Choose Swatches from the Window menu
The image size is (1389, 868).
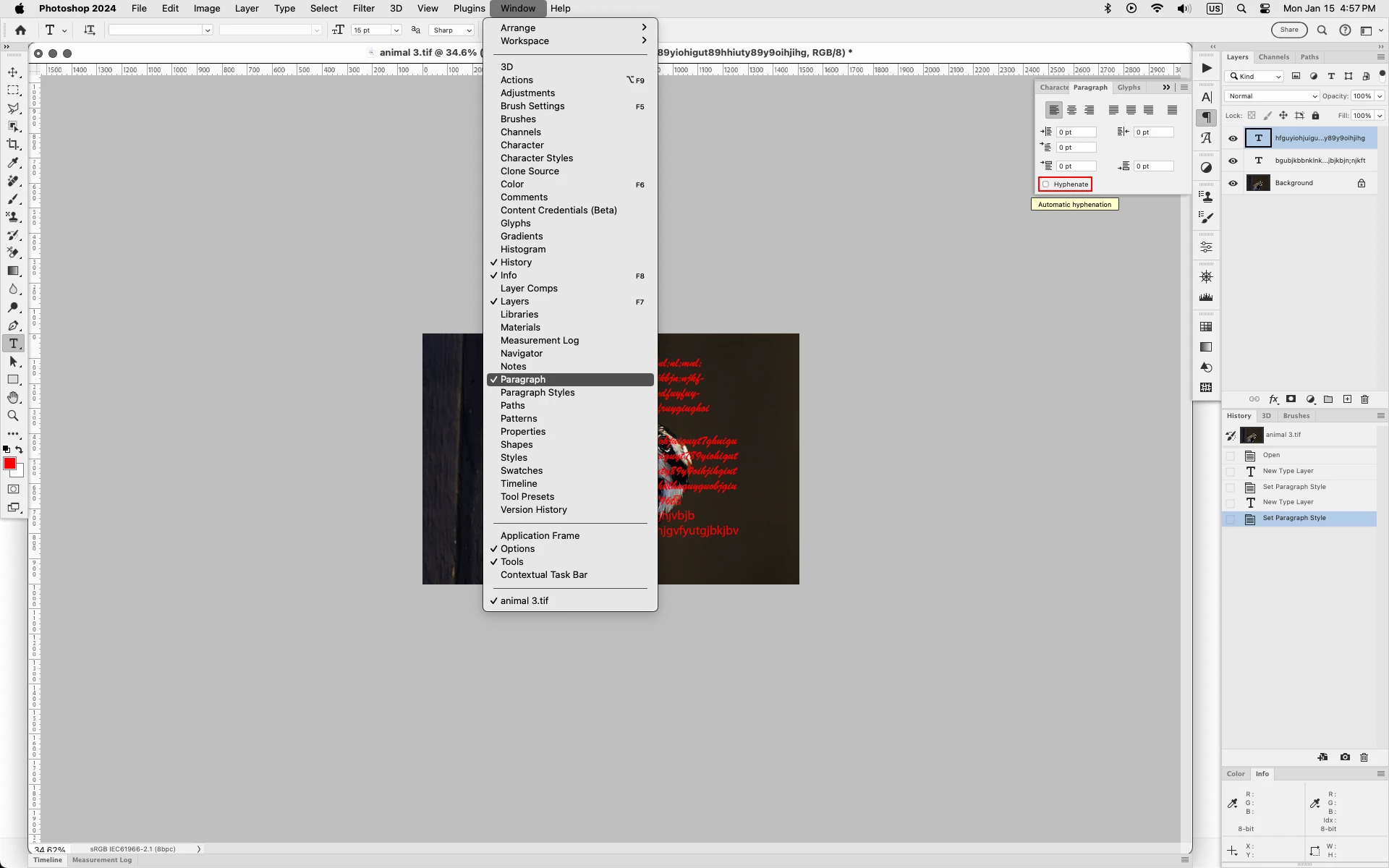pos(521,471)
